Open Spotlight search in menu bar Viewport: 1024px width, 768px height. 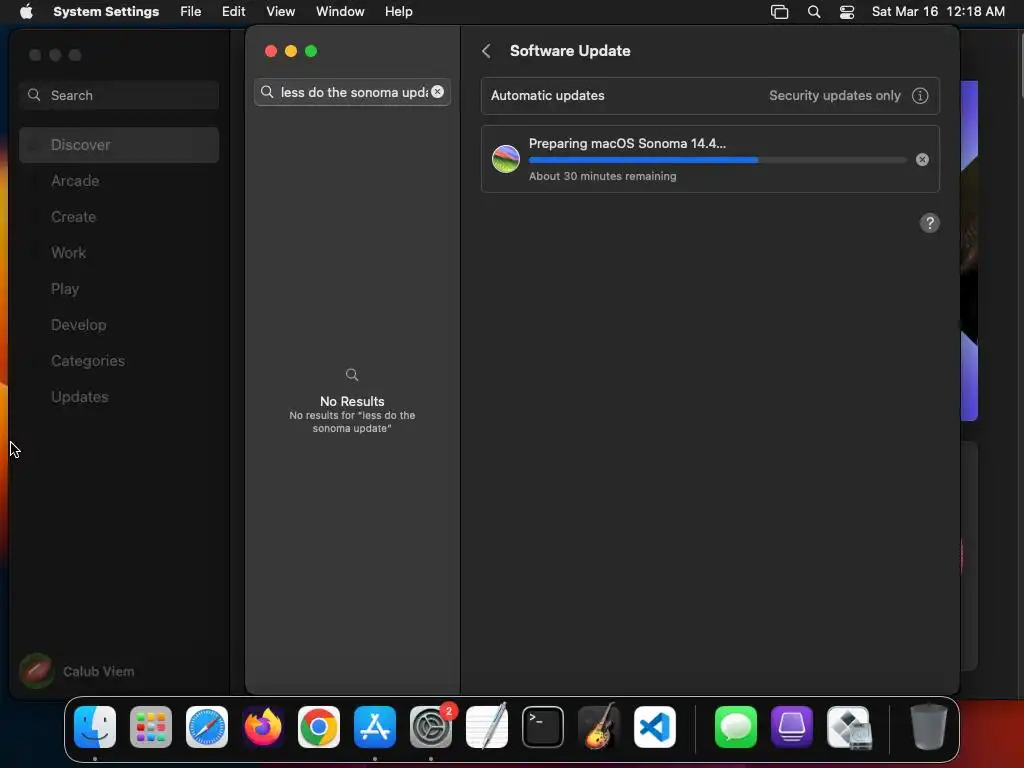[814, 12]
